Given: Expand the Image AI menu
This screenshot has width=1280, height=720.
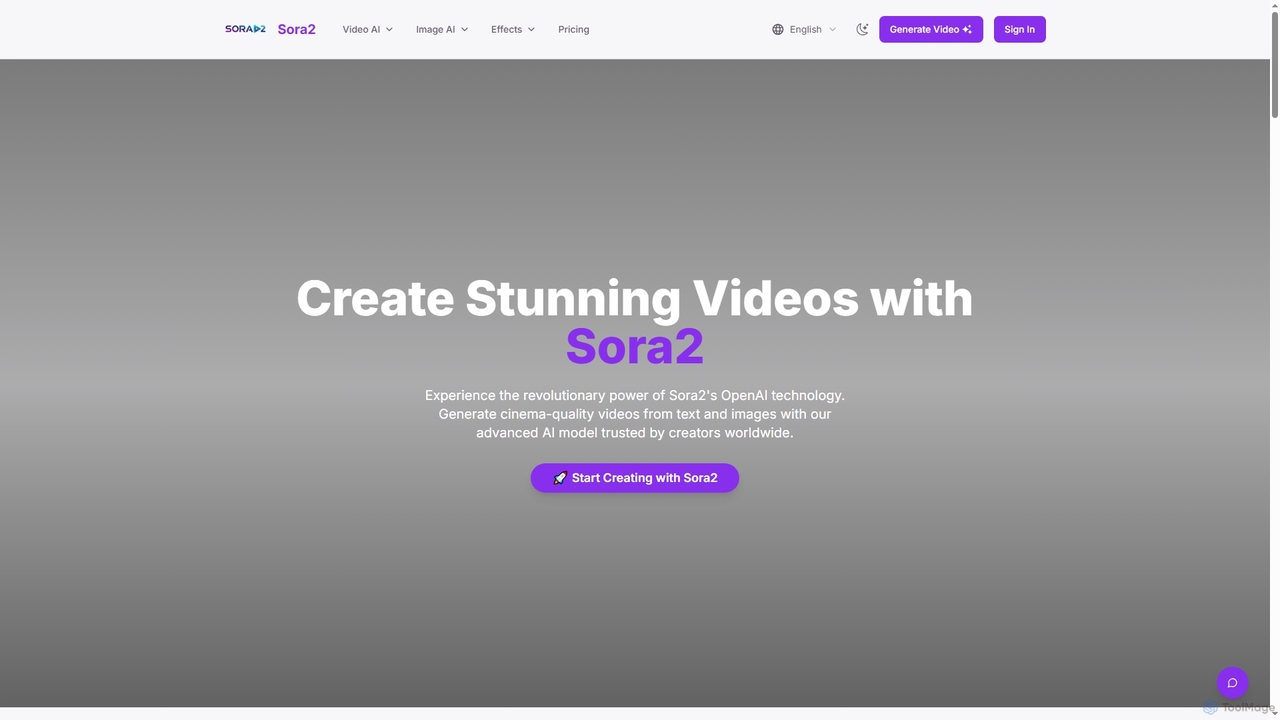Looking at the screenshot, I should (442, 29).
